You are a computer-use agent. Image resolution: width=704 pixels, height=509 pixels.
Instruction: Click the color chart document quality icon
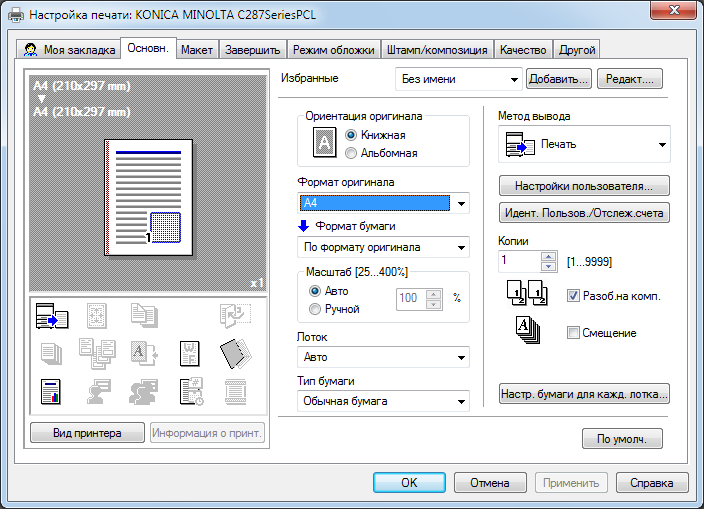tap(51, 392)
